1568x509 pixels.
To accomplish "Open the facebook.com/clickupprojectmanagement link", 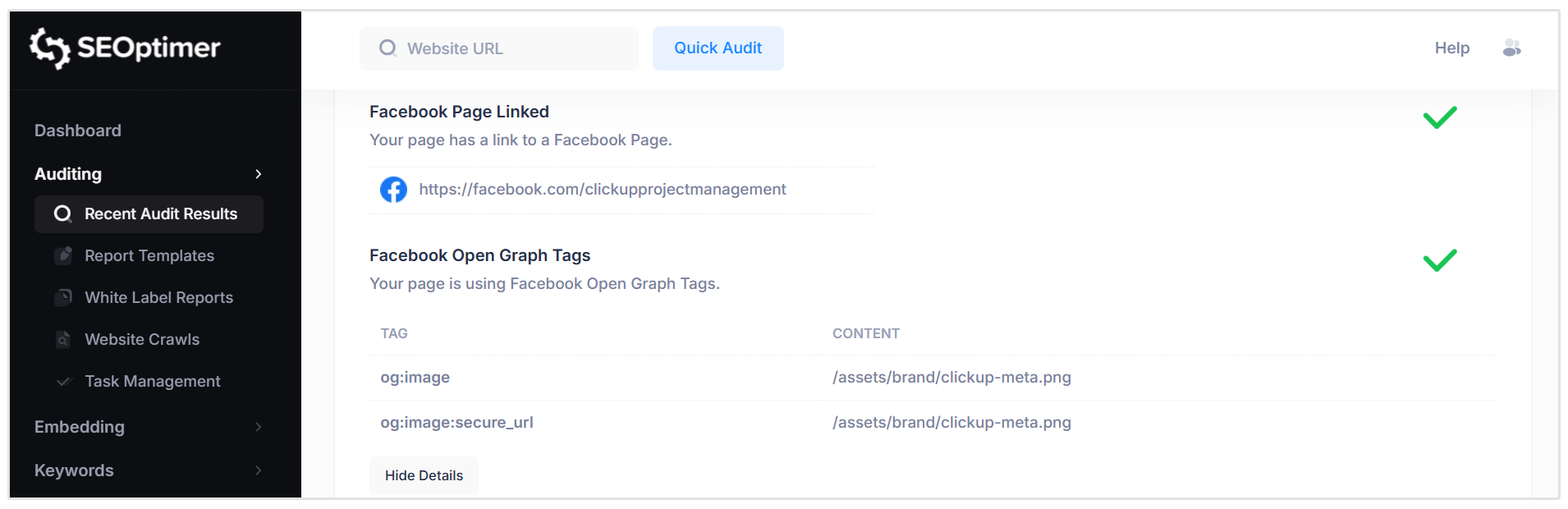I will tap(602, 190).
